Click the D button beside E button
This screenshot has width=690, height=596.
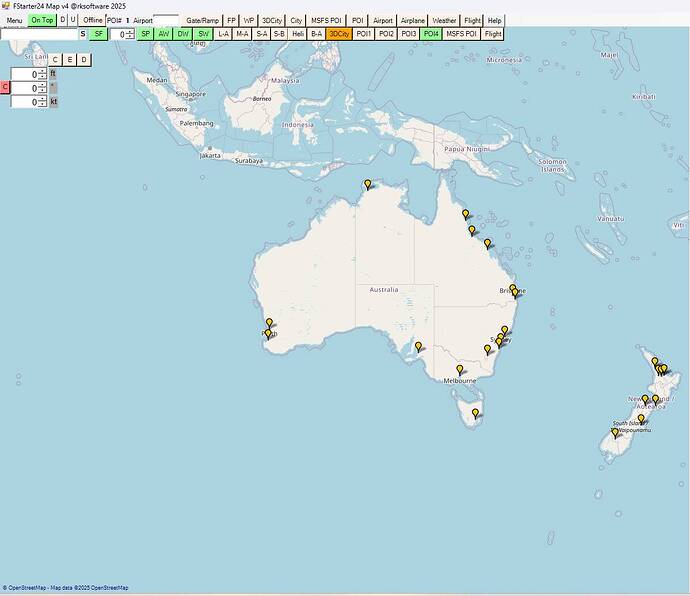point(84,60)
